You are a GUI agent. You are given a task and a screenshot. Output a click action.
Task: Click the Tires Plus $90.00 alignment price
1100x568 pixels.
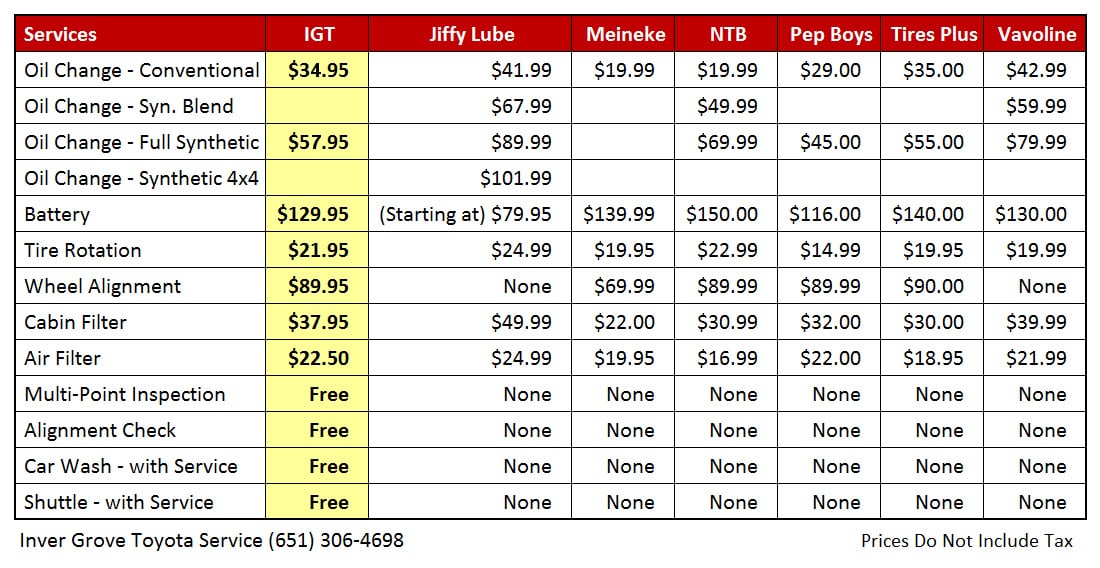(933, 286)
